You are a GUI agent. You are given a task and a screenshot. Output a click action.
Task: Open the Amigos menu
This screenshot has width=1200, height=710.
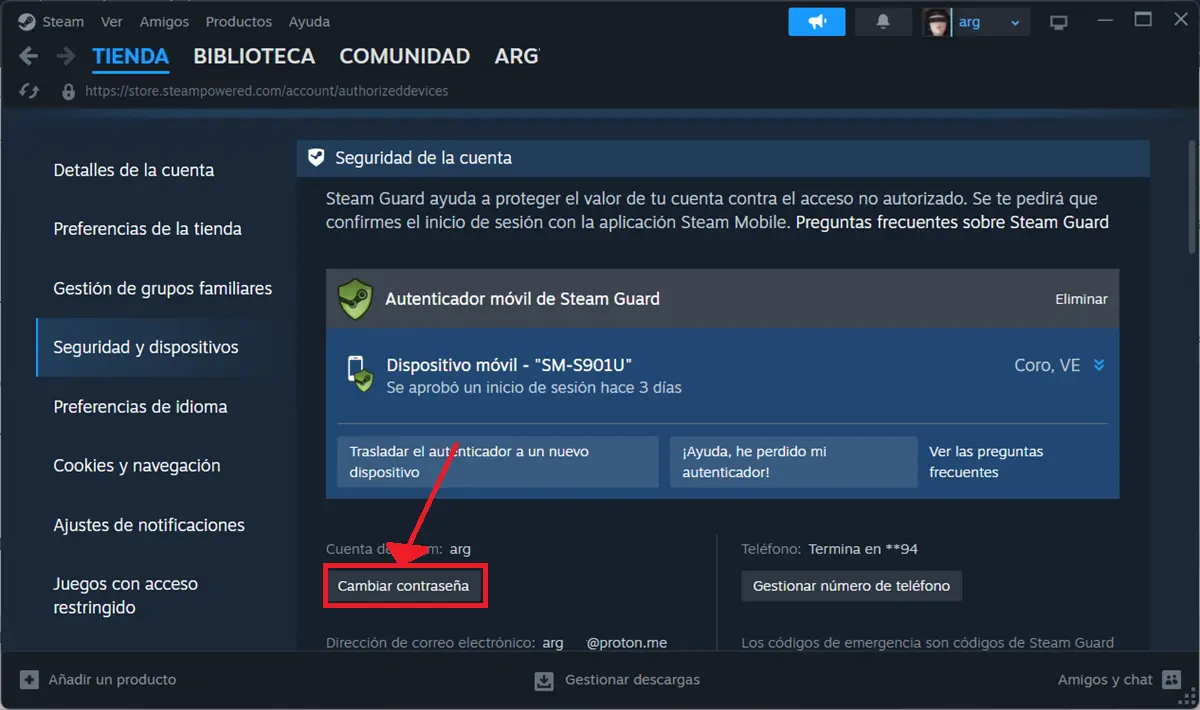coord(164,21)
